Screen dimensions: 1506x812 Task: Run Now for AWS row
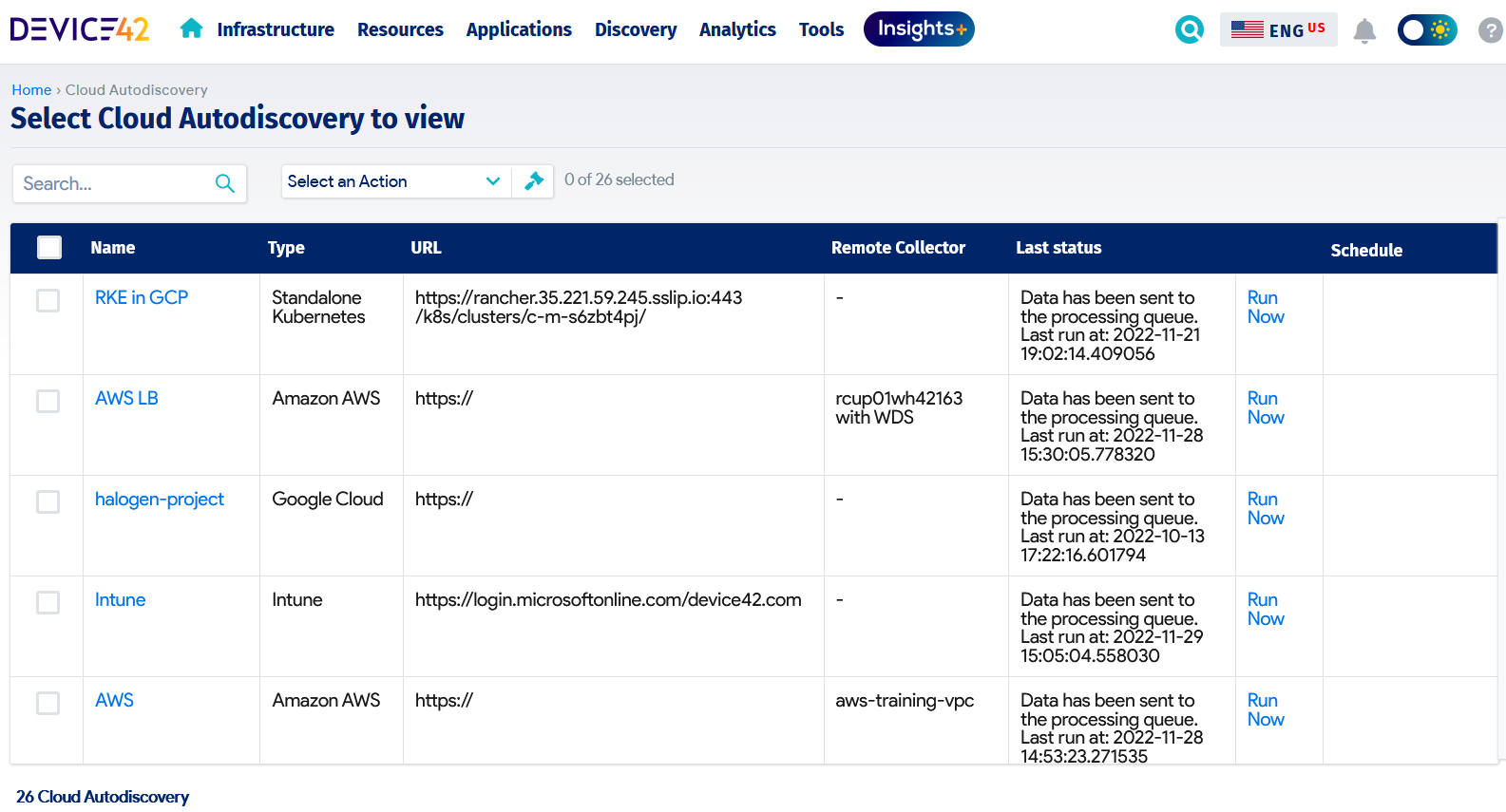pyautogui.click(x=1266, y=709)
